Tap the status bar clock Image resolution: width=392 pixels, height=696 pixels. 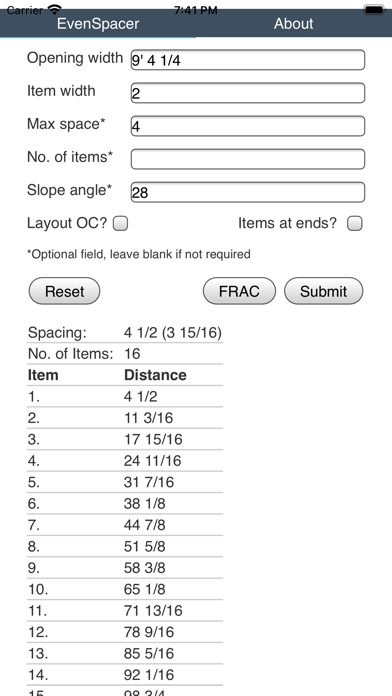point(196,10)
